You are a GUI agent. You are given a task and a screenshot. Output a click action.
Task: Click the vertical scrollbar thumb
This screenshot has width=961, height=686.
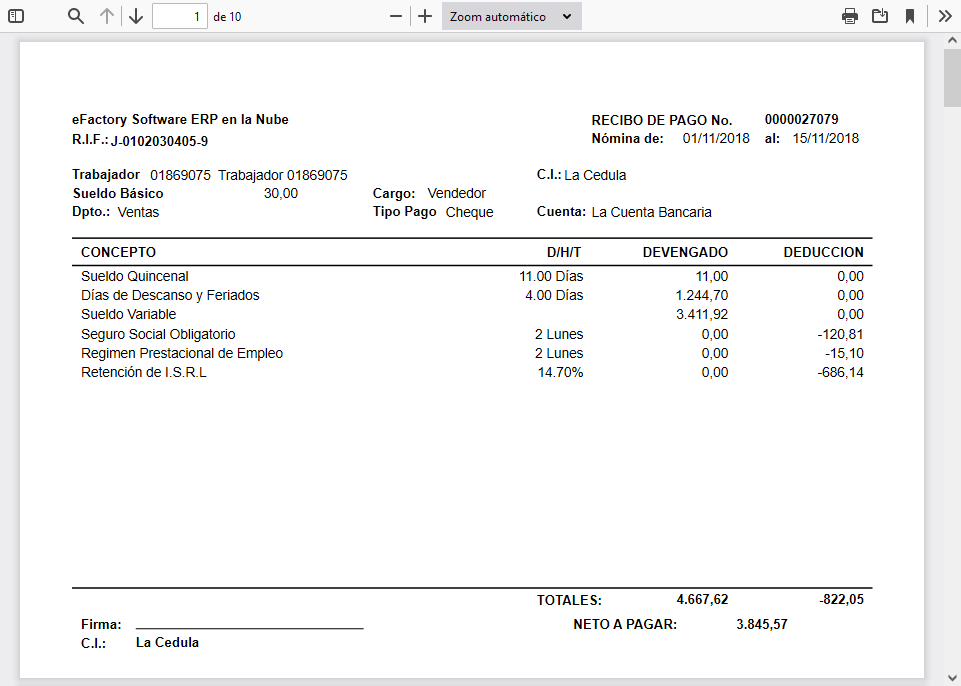(949, 77)
